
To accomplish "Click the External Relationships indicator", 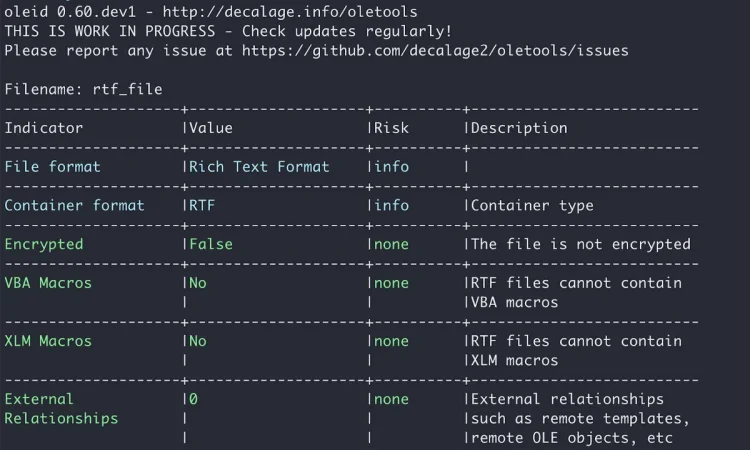I will pos(61,409).
